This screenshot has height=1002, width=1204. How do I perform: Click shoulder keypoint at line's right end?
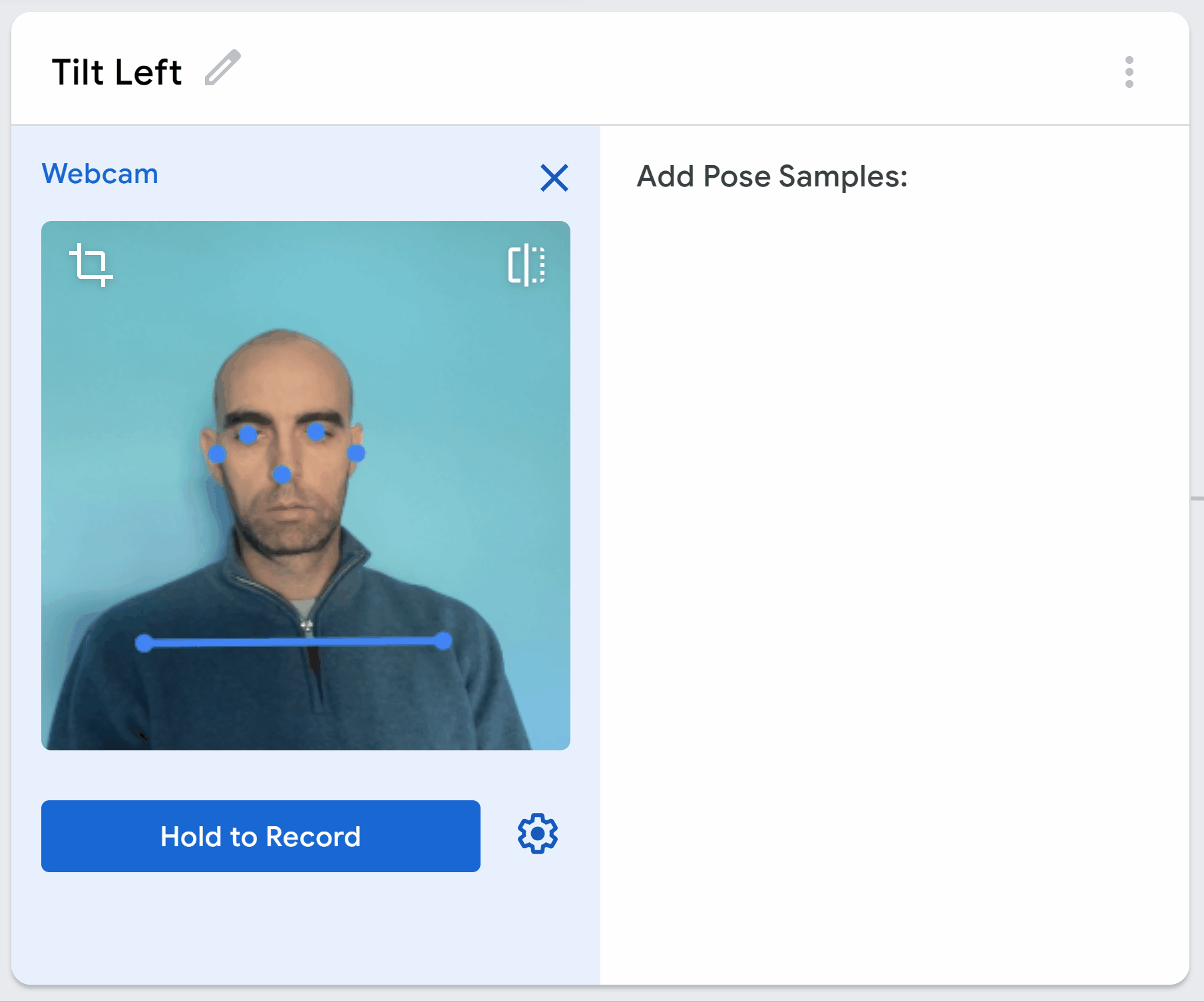[x=443, y=641]
